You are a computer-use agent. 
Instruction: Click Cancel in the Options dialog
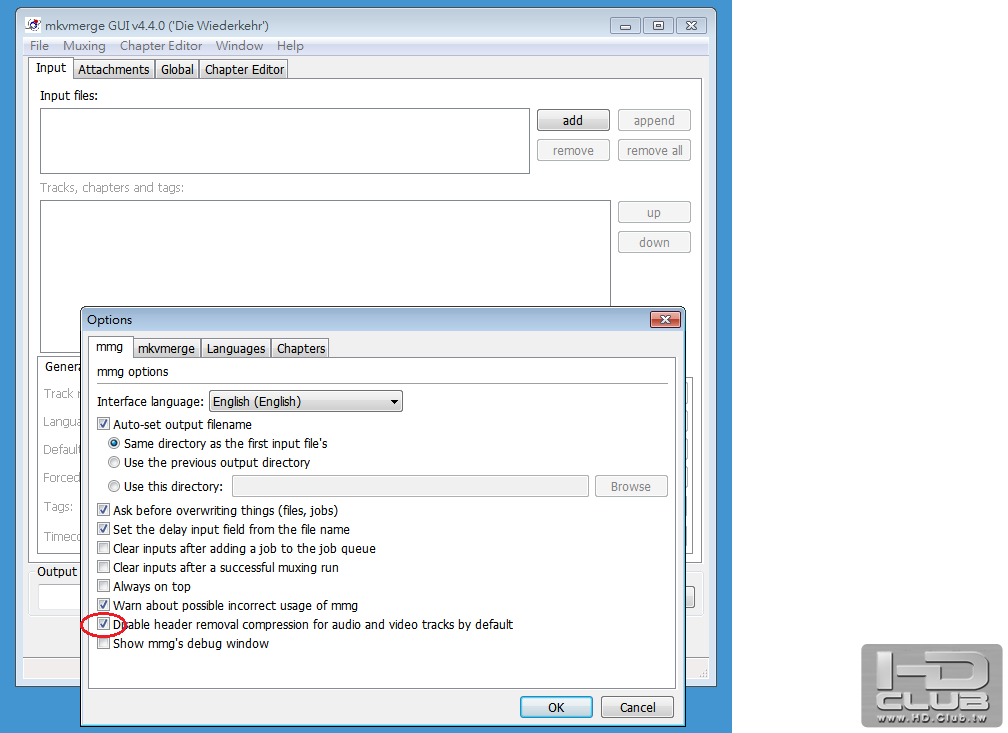pos(637,707)
